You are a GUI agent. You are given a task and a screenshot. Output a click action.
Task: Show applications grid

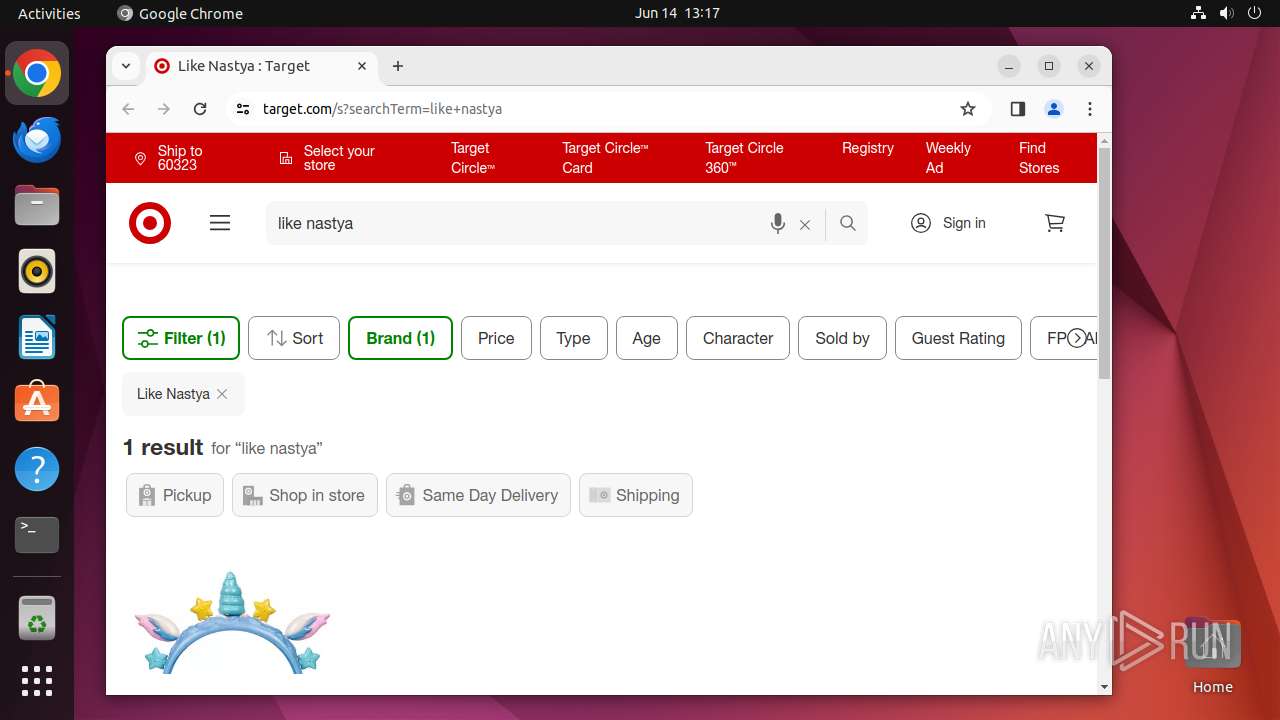point(37,681)
